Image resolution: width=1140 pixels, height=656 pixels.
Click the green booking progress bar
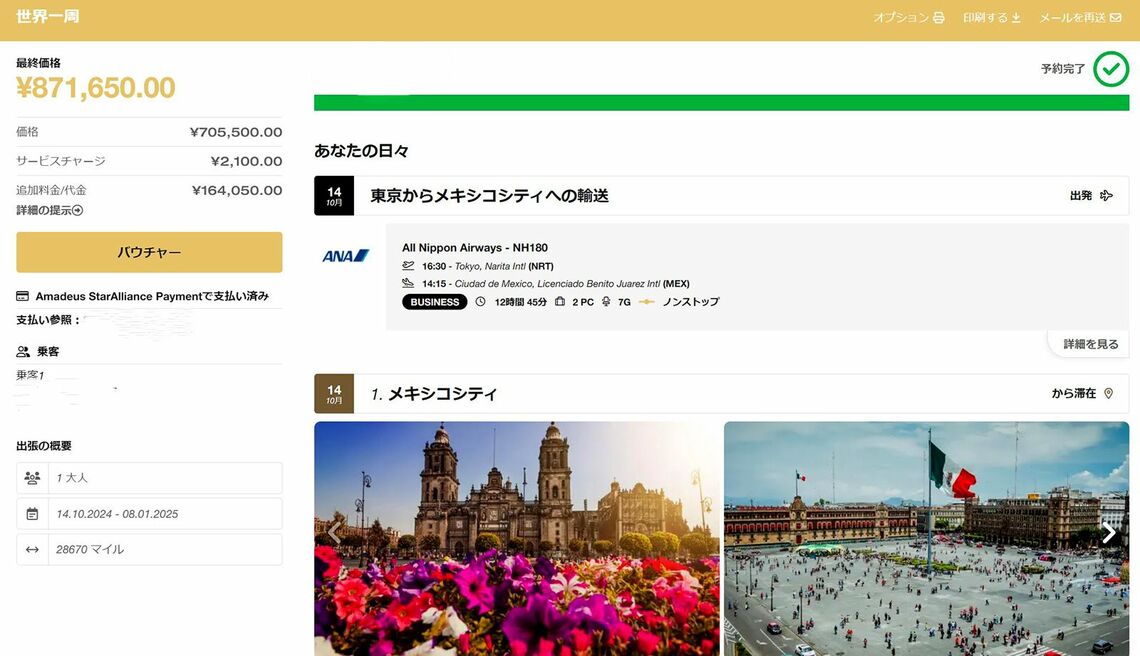point(720,102)
